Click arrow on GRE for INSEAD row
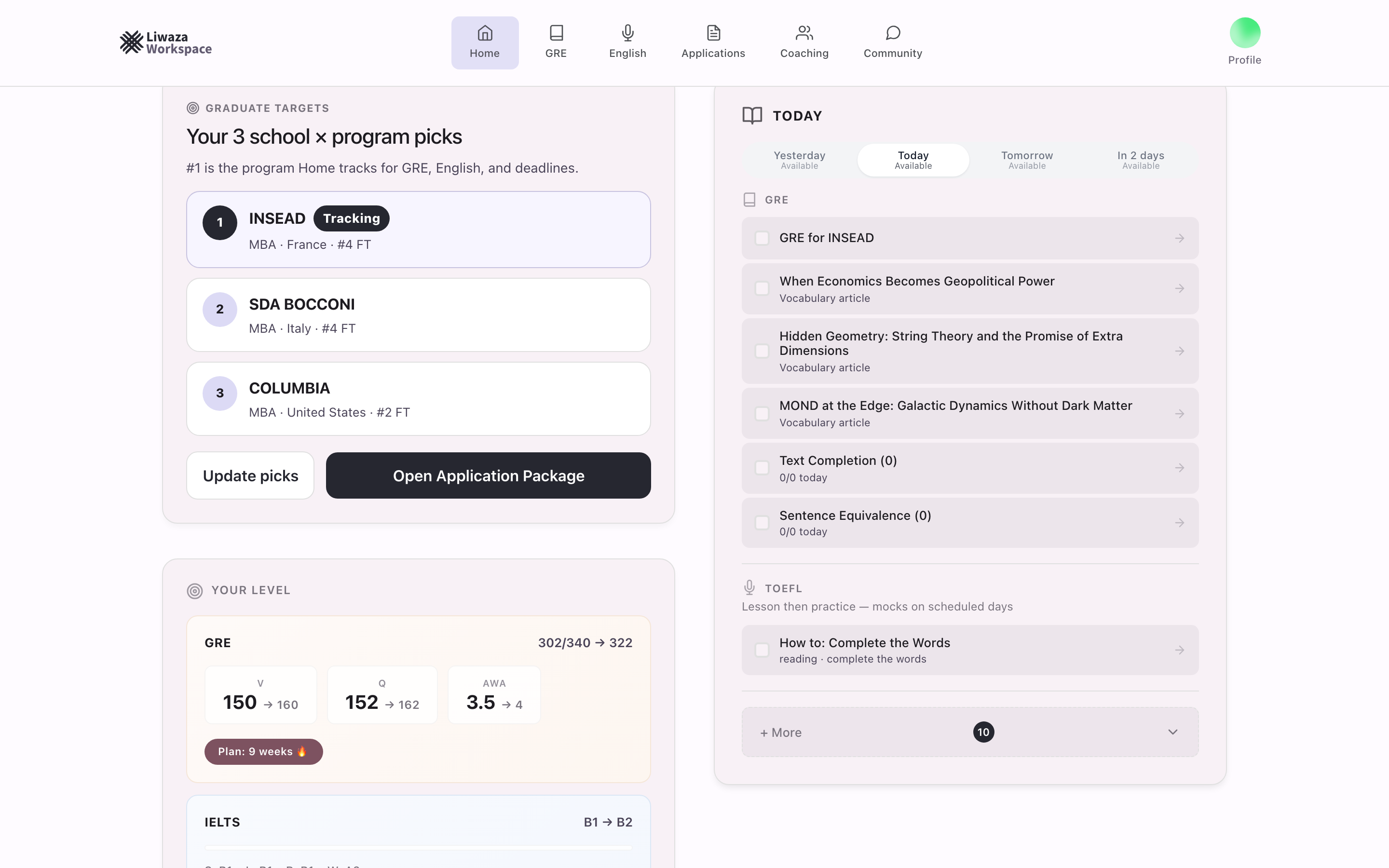The width and height of the screenshot is (1389, 868). (x=1179, y=238)
